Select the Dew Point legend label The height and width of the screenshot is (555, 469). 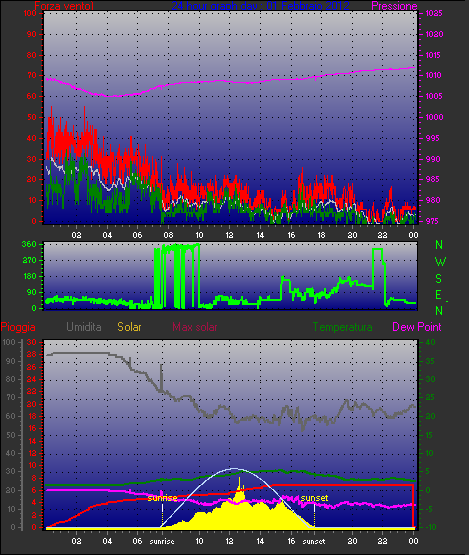pyautogui.click(x=417, y=326)
